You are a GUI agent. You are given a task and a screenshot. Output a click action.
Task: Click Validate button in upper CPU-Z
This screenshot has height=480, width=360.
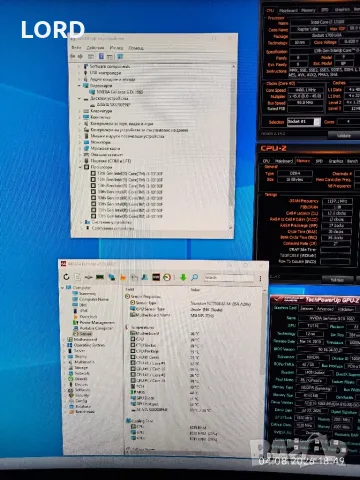[344, 135]
